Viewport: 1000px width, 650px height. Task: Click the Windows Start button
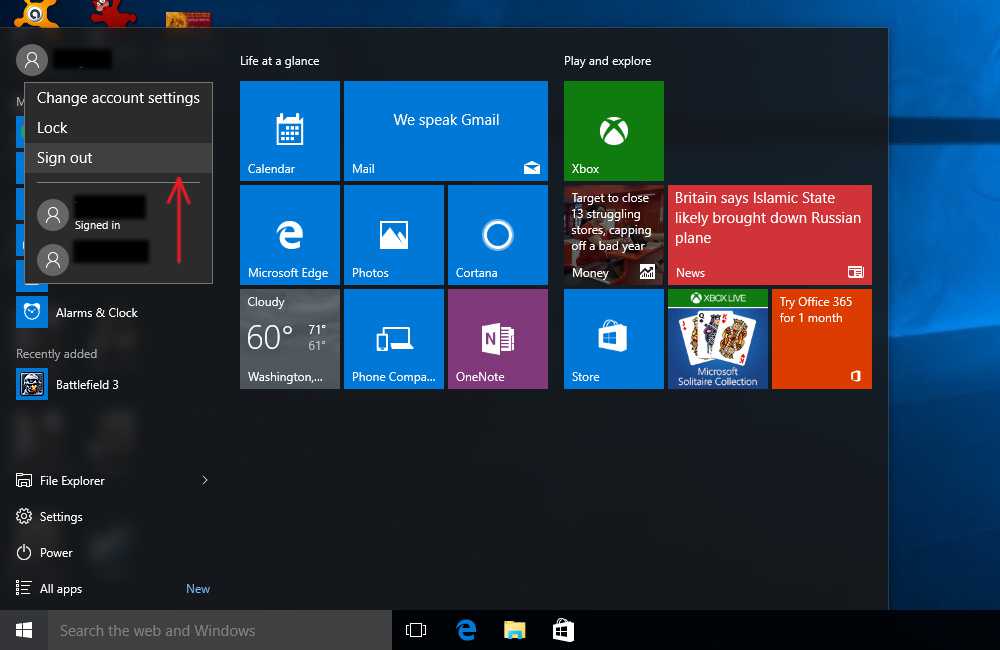[x=24, y=630]
